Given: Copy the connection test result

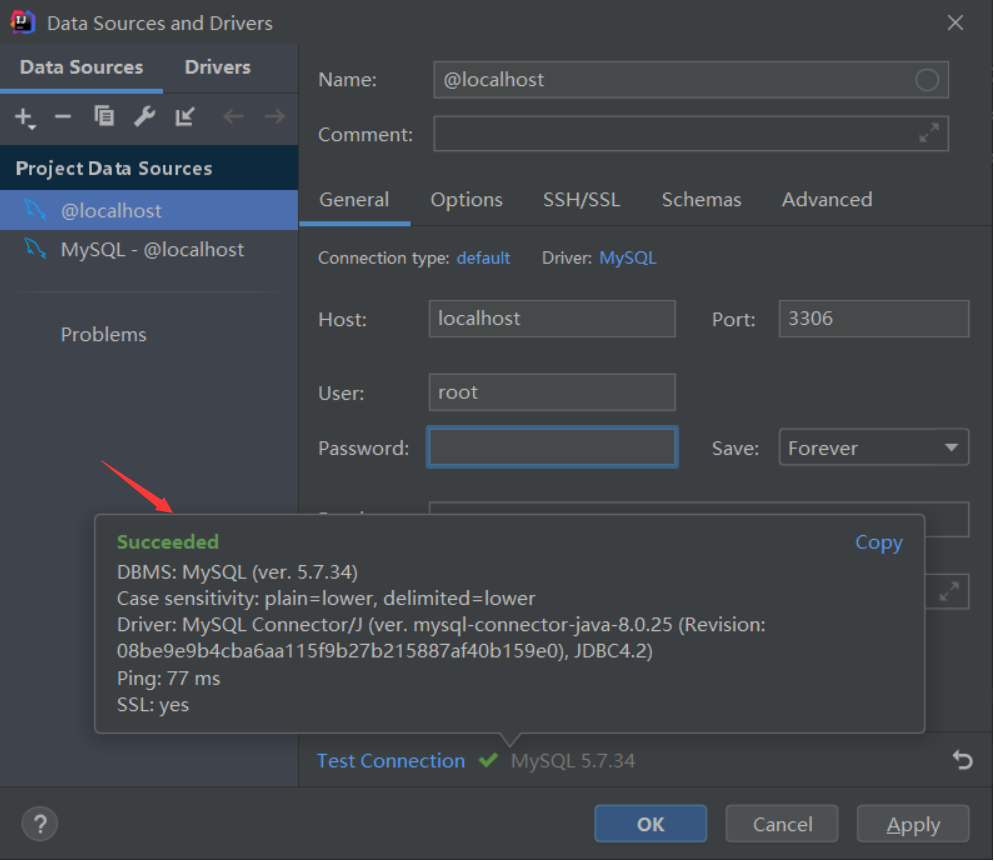Looking at the screenshot, I should [x=879, y=542].
